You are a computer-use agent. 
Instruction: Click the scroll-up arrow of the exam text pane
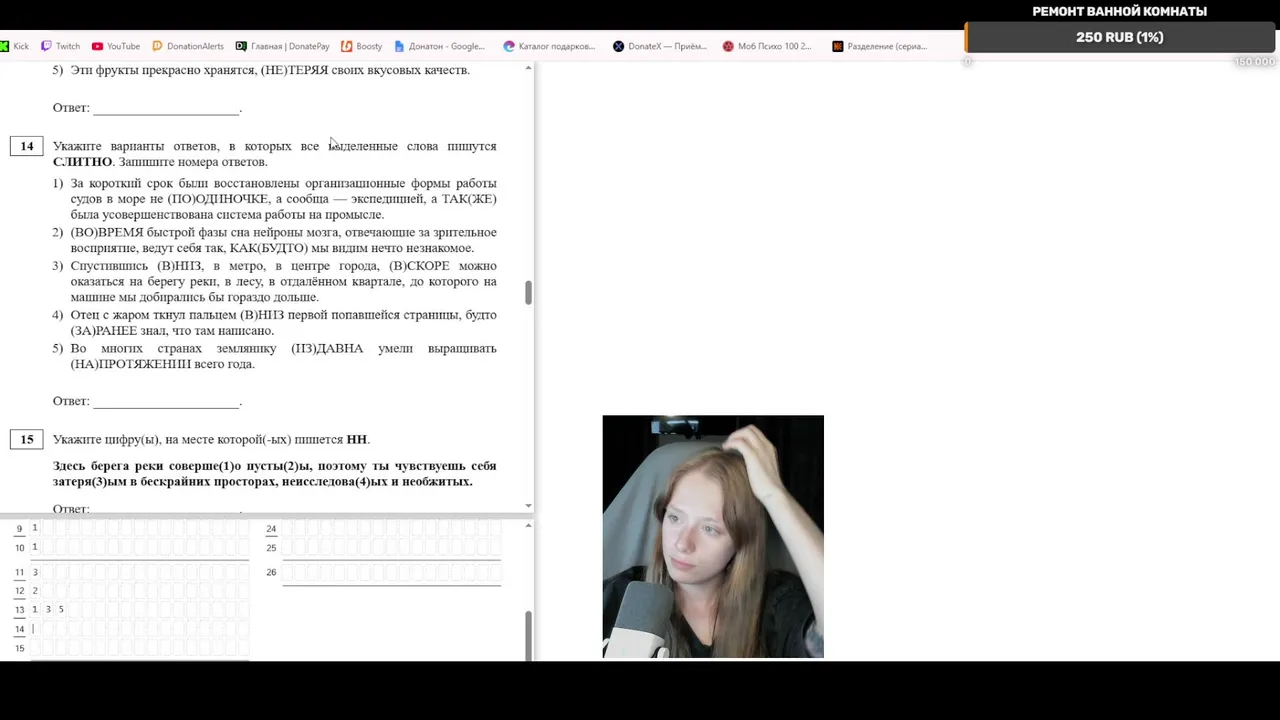(x=528, y=68)
